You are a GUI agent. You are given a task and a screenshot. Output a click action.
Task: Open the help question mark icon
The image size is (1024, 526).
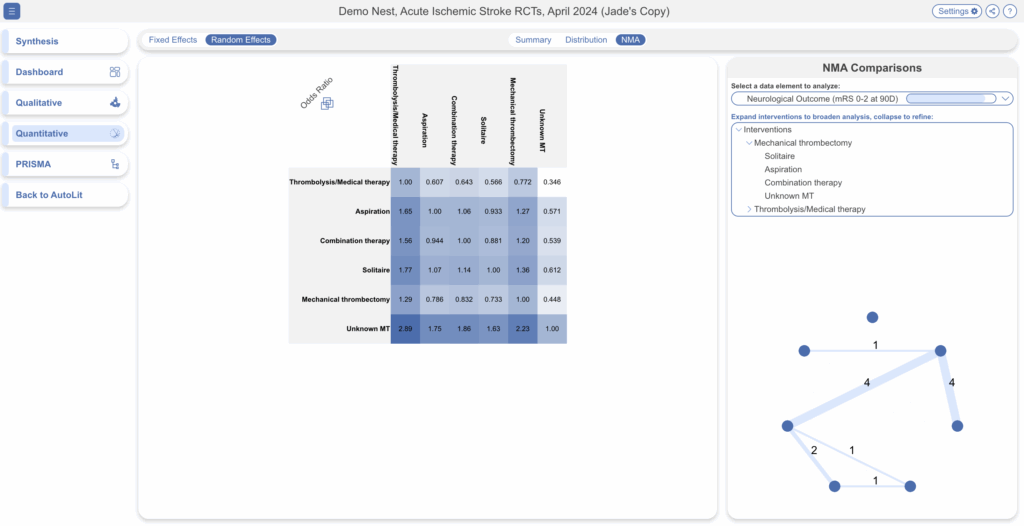click(1010, 11)
